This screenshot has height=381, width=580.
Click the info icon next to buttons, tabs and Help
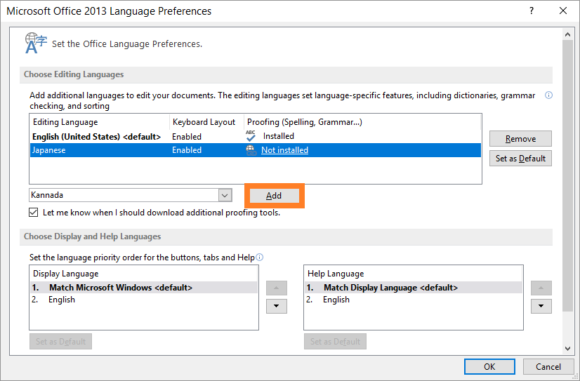(x=260, y=257)
